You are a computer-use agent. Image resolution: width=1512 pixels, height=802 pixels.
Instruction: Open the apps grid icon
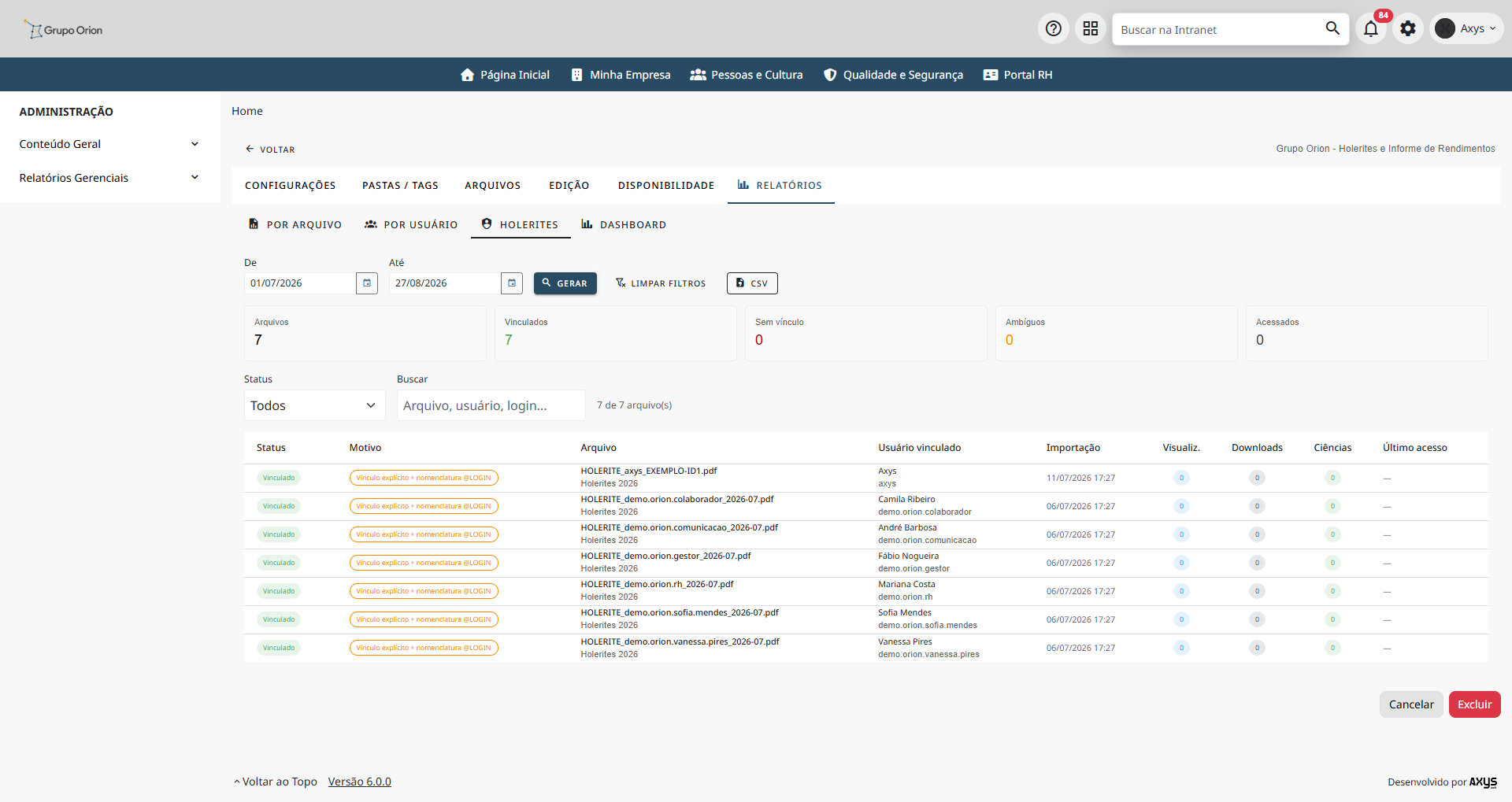tap(1090, 29)
